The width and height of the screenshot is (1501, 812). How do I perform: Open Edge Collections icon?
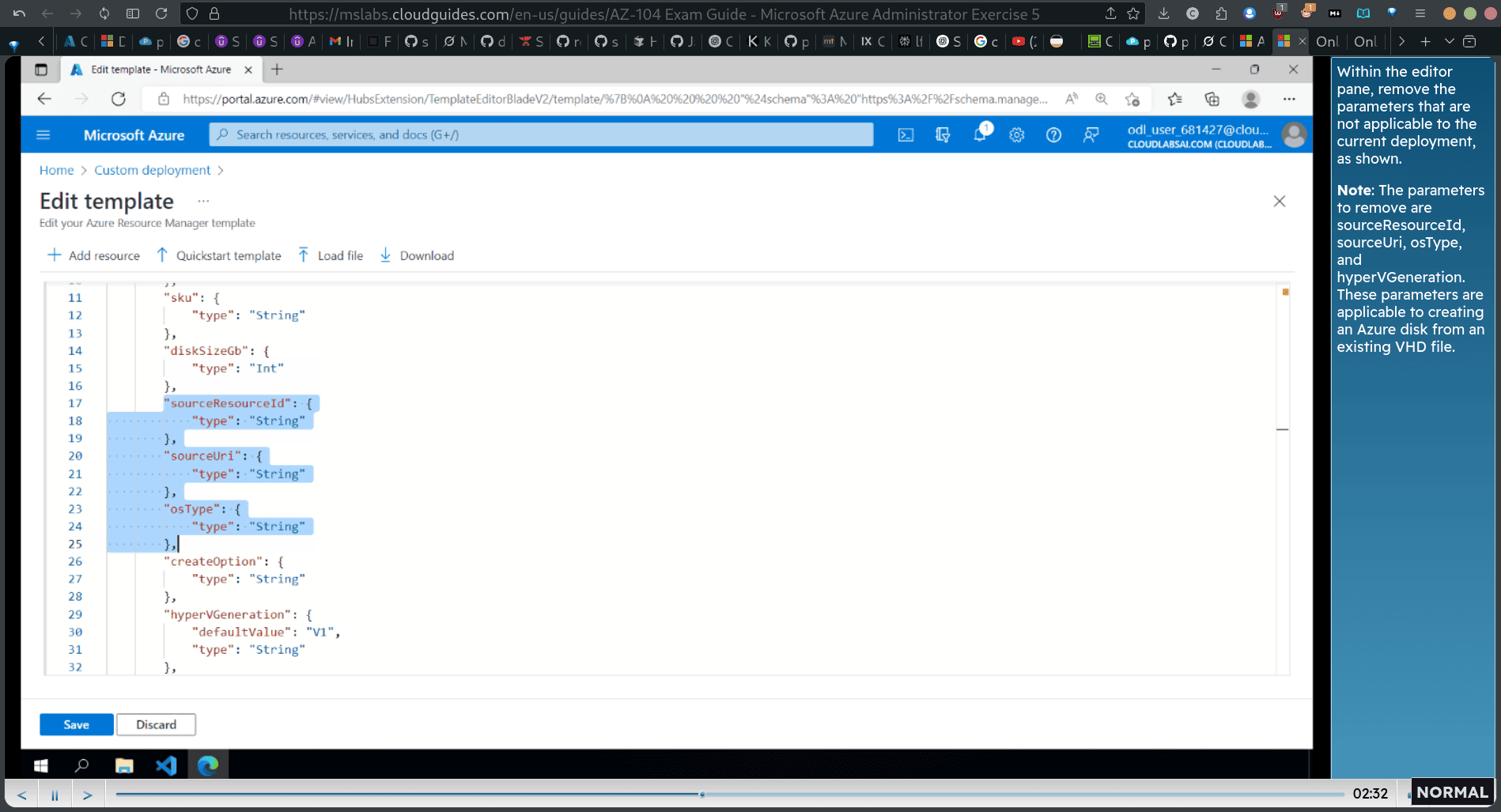[1212, 99]
